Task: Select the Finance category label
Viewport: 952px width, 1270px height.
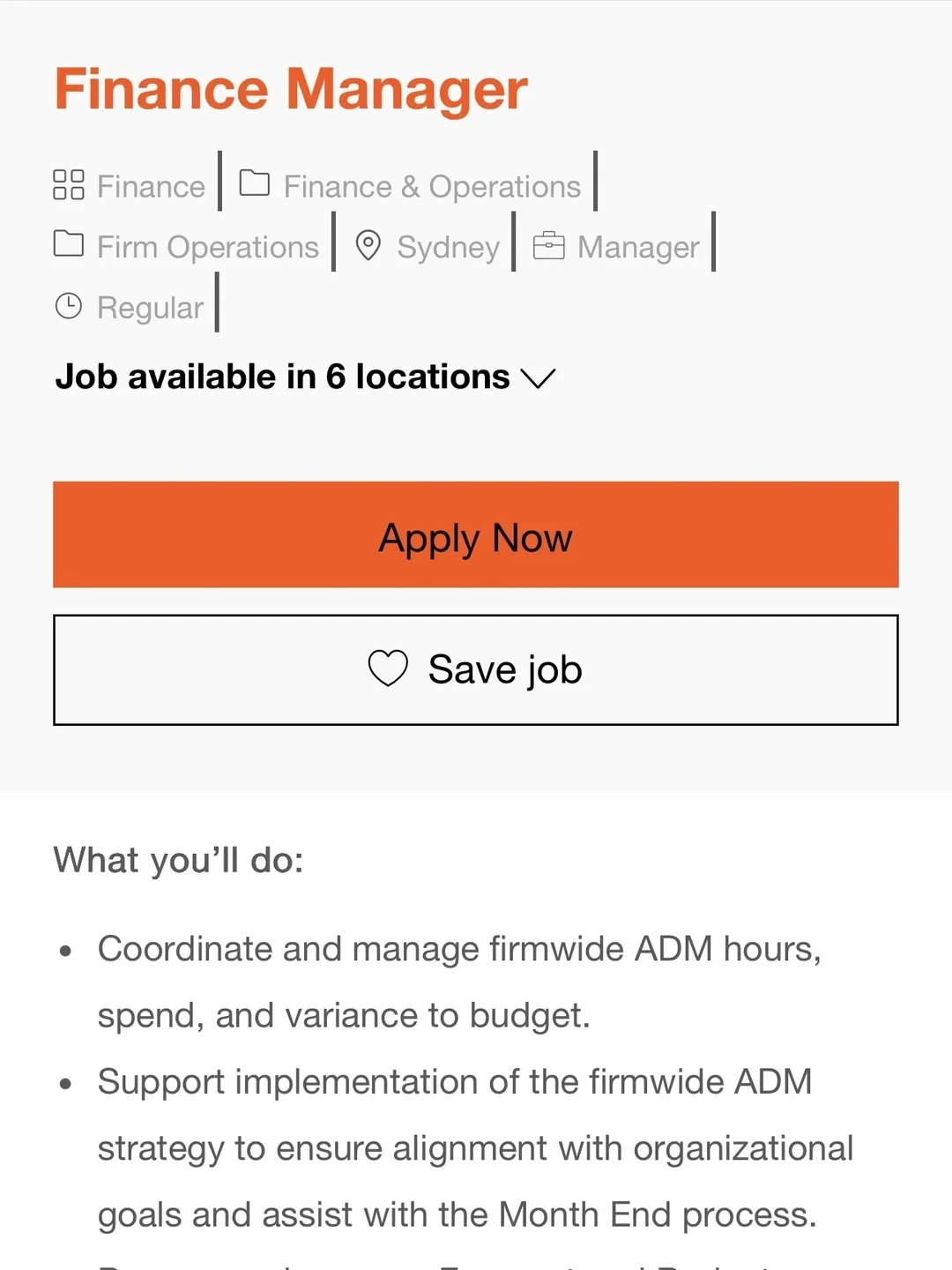Action: tap(151, 187)
